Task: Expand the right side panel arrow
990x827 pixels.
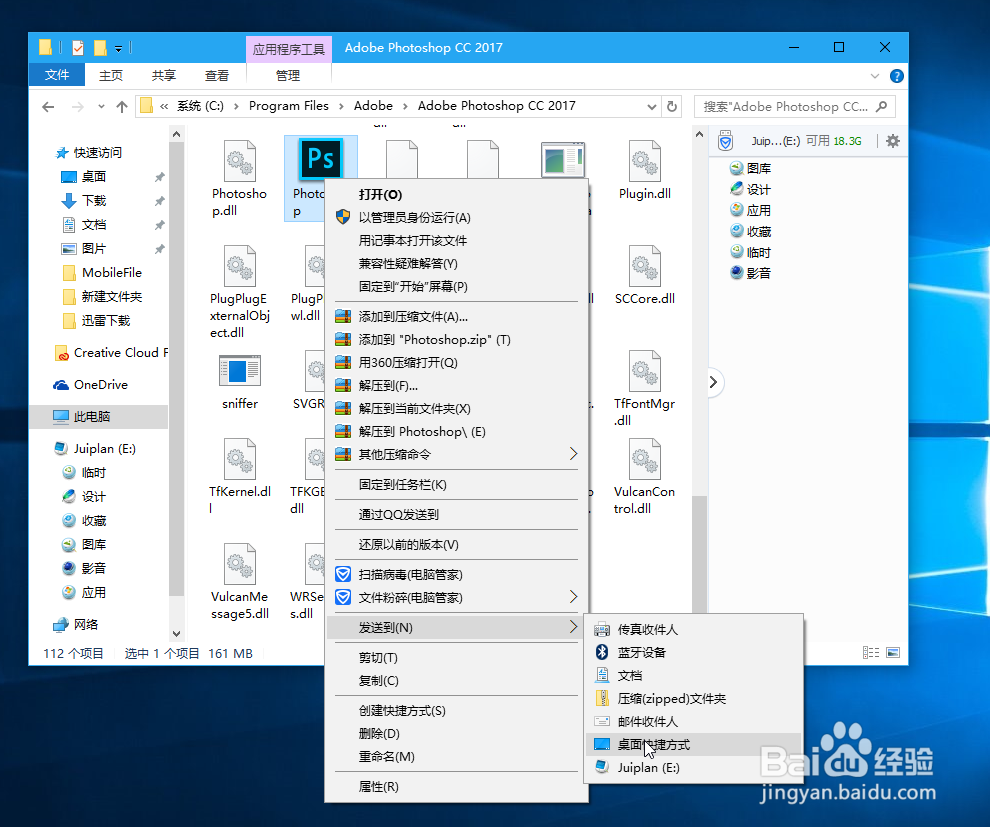Action: (x=713, y=382)
